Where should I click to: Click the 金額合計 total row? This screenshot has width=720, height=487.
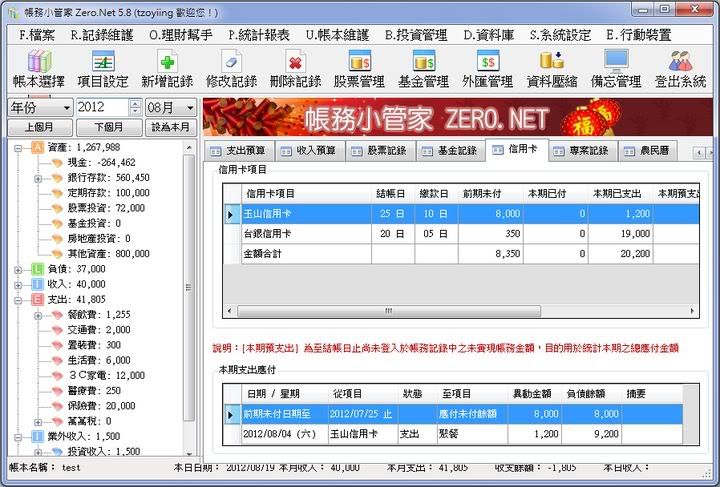(461, 254)
